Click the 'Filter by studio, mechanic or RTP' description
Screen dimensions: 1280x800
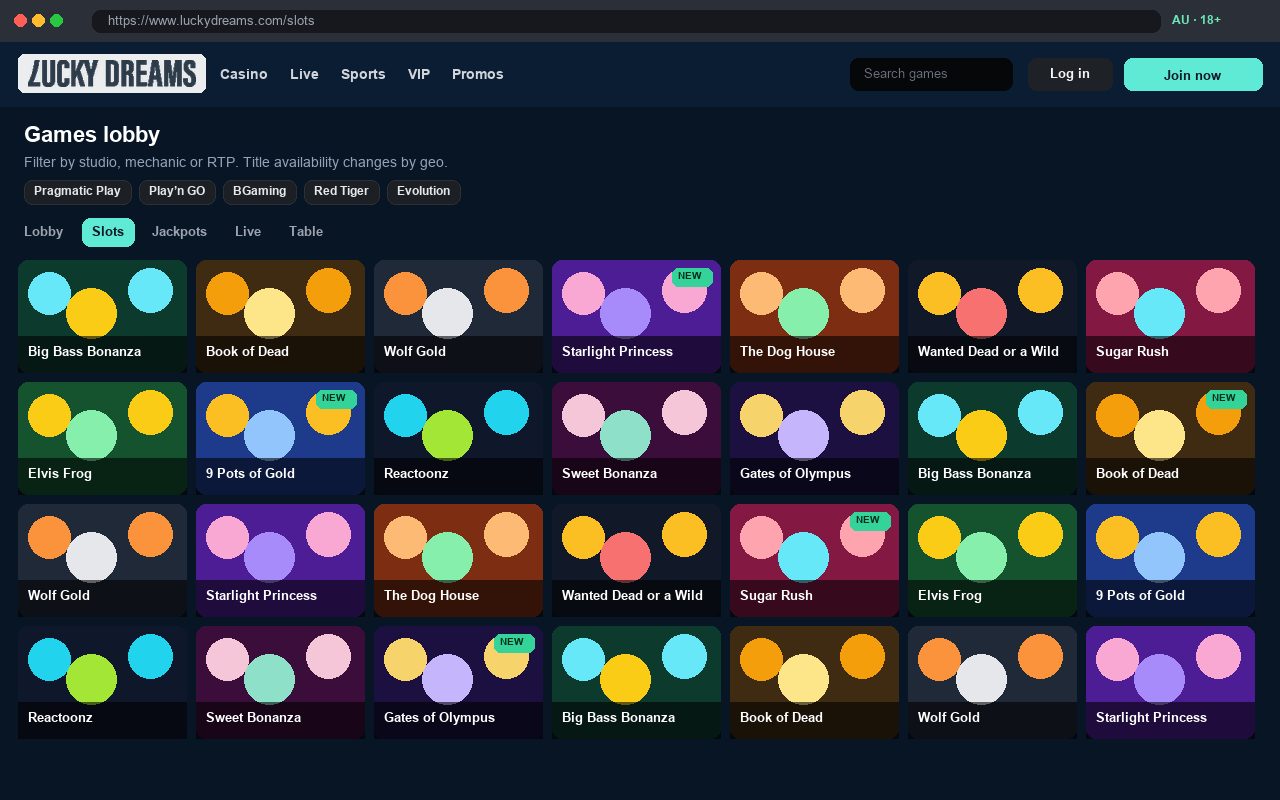point(236,162)
